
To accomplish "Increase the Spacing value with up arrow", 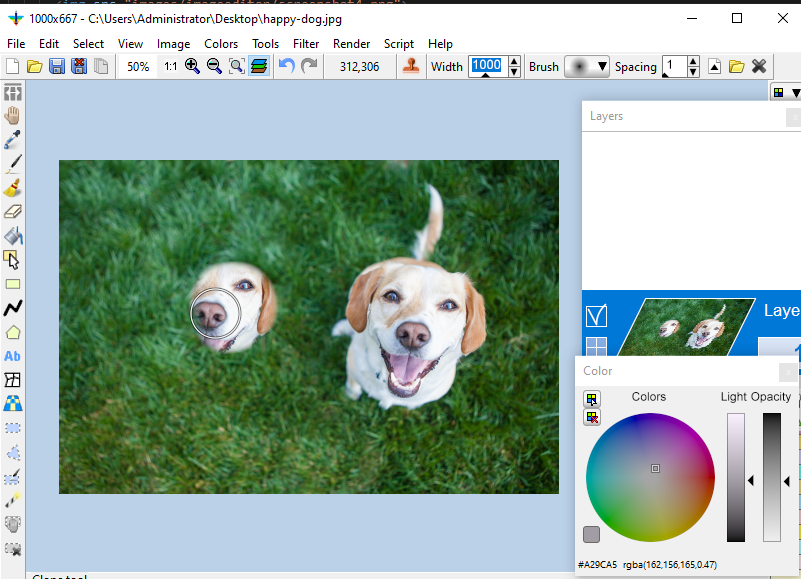I will click(x=694, y=62).
